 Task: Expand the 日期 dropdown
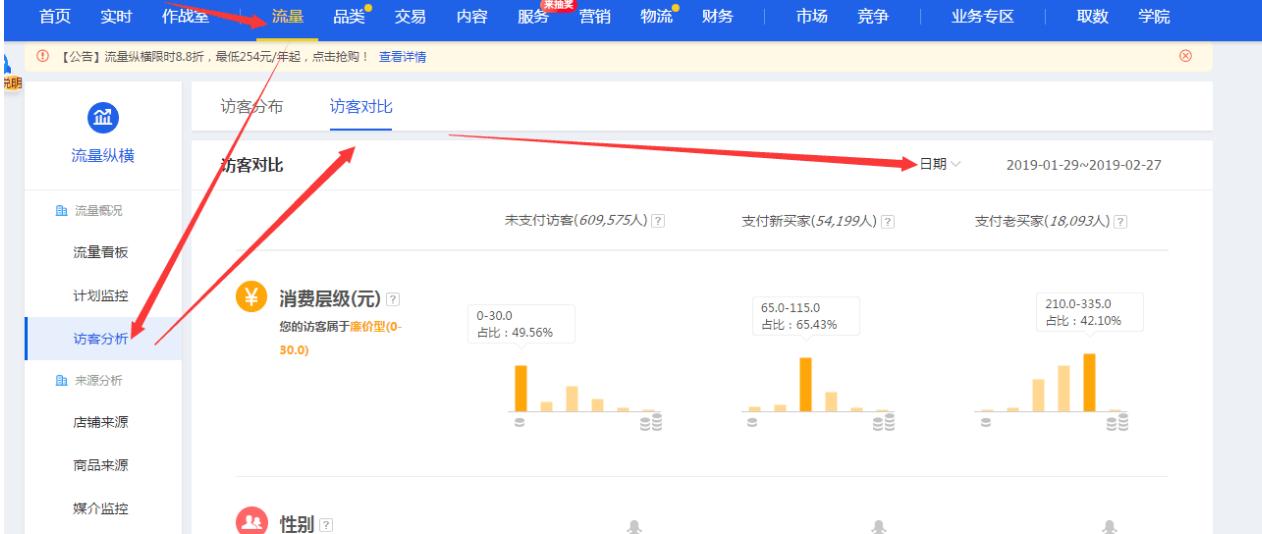[940, 165]
